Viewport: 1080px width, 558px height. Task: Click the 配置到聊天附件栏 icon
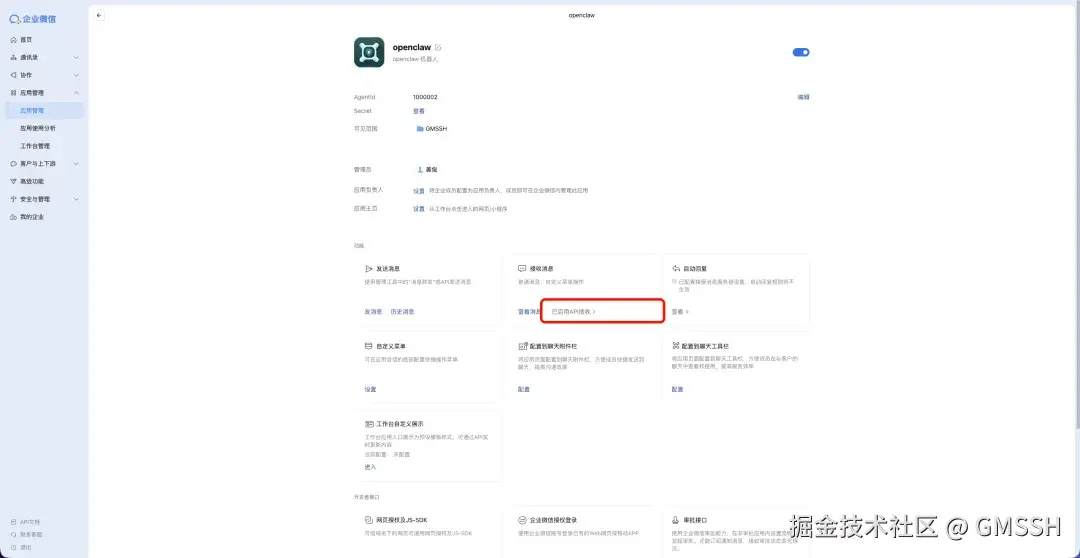click(x=522, y=346)
